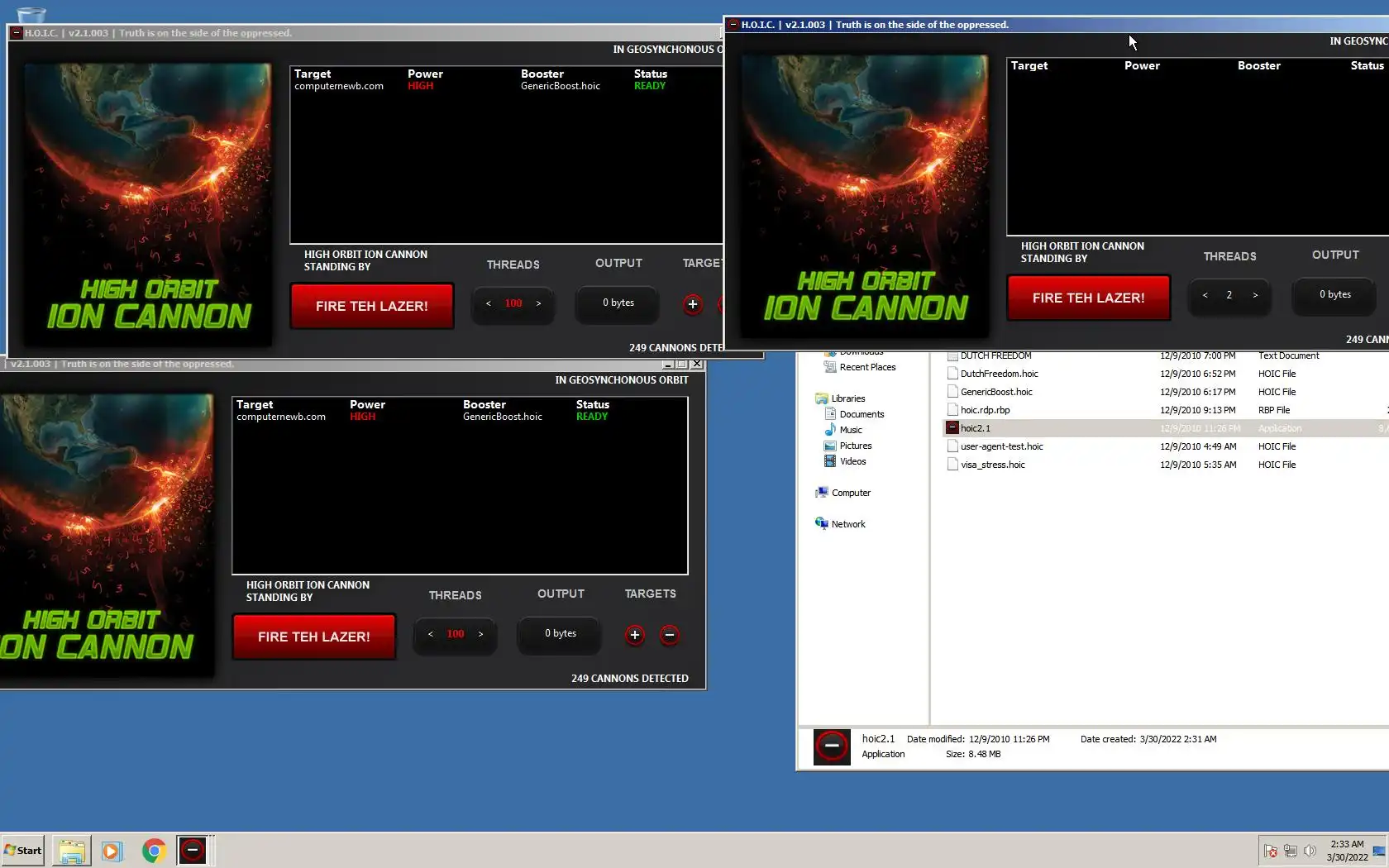This screenshot has height=868, width=1389.
Task: Click READY status in upper-left HOIC window
Action: pyautogui.click(x=650, y=86)
